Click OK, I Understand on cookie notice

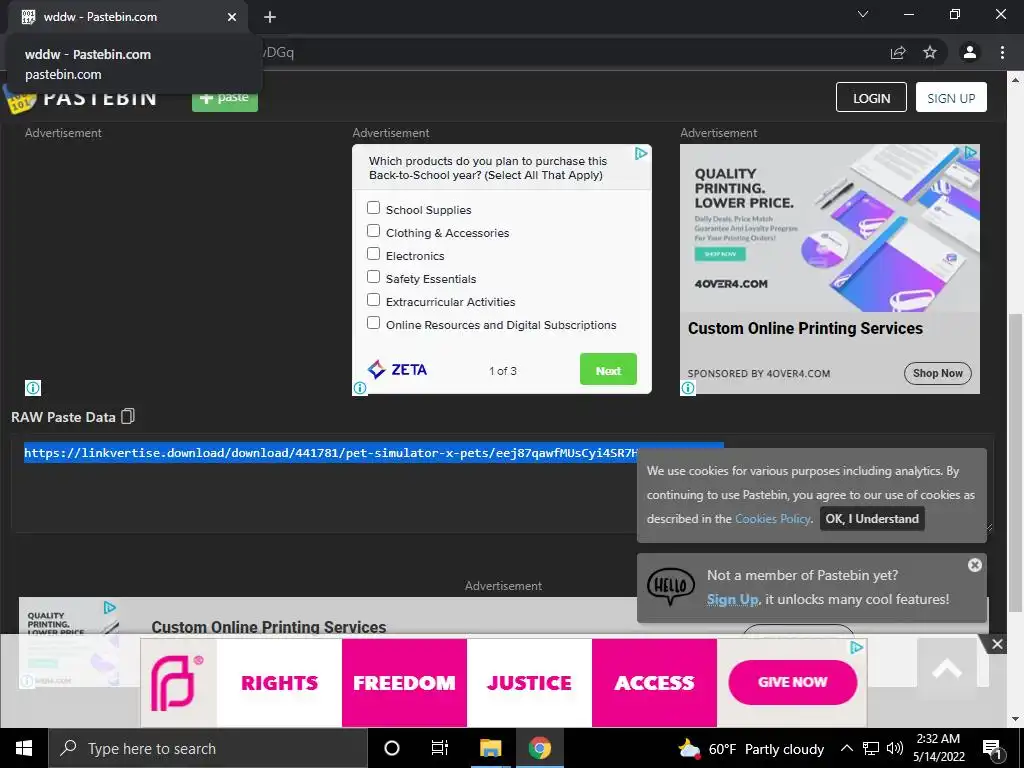[x=872, y=519]
